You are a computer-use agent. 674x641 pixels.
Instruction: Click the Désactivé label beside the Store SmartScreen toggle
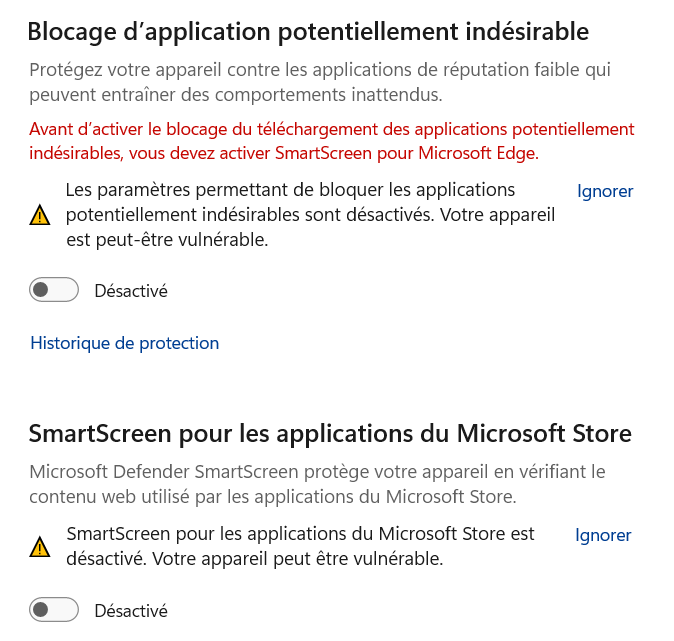click(130, 610)
